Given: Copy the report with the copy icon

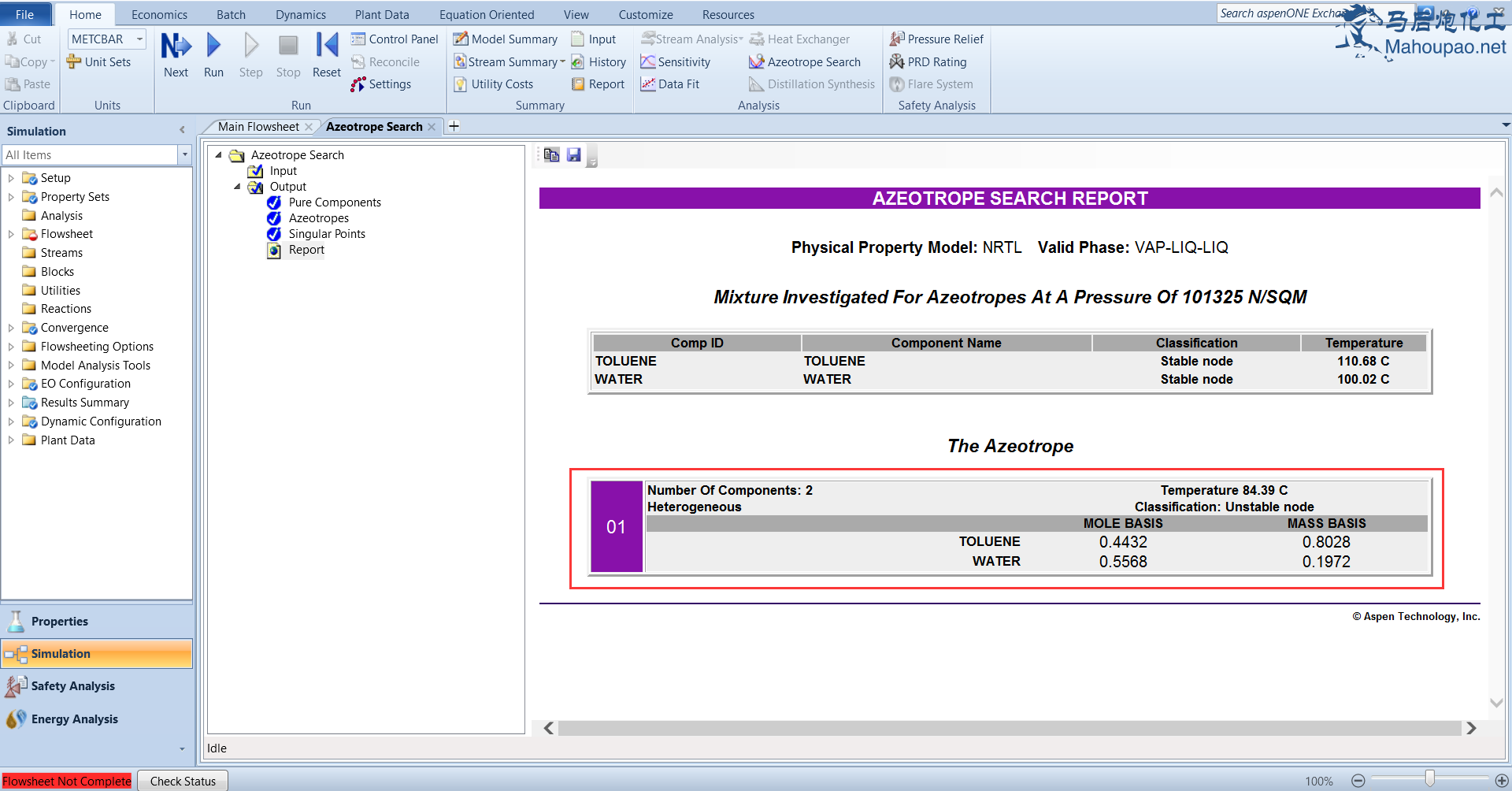Looking at the screenshot, I should tap(551, 155).
